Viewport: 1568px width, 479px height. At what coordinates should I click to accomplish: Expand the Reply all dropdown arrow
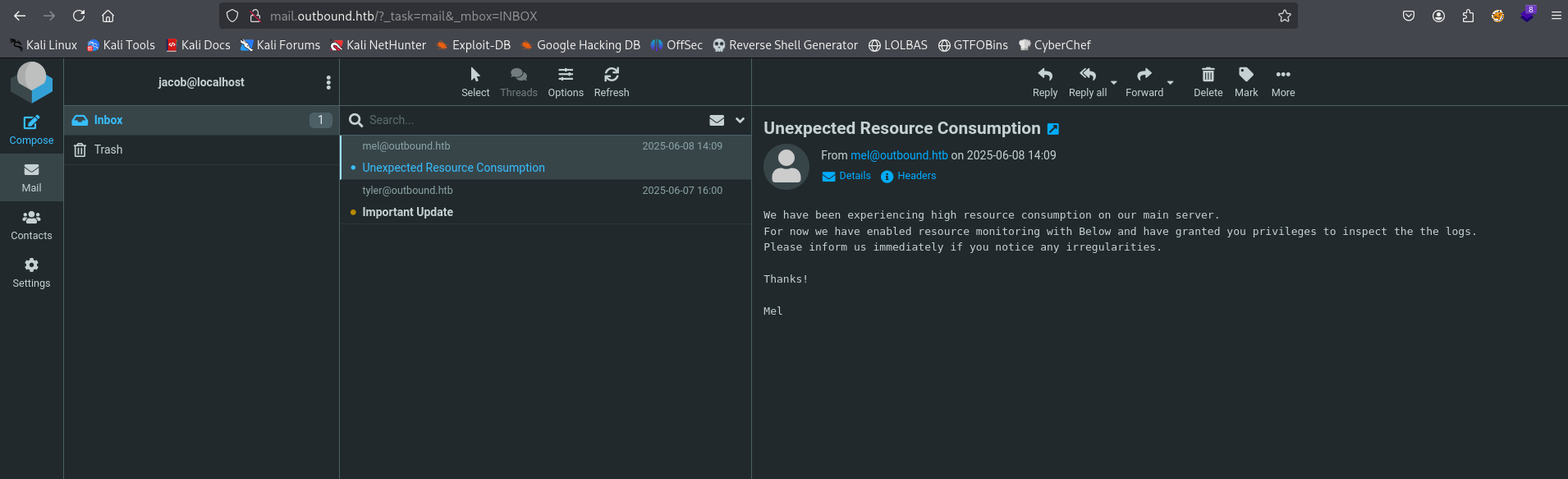[x=1114, y=83]
